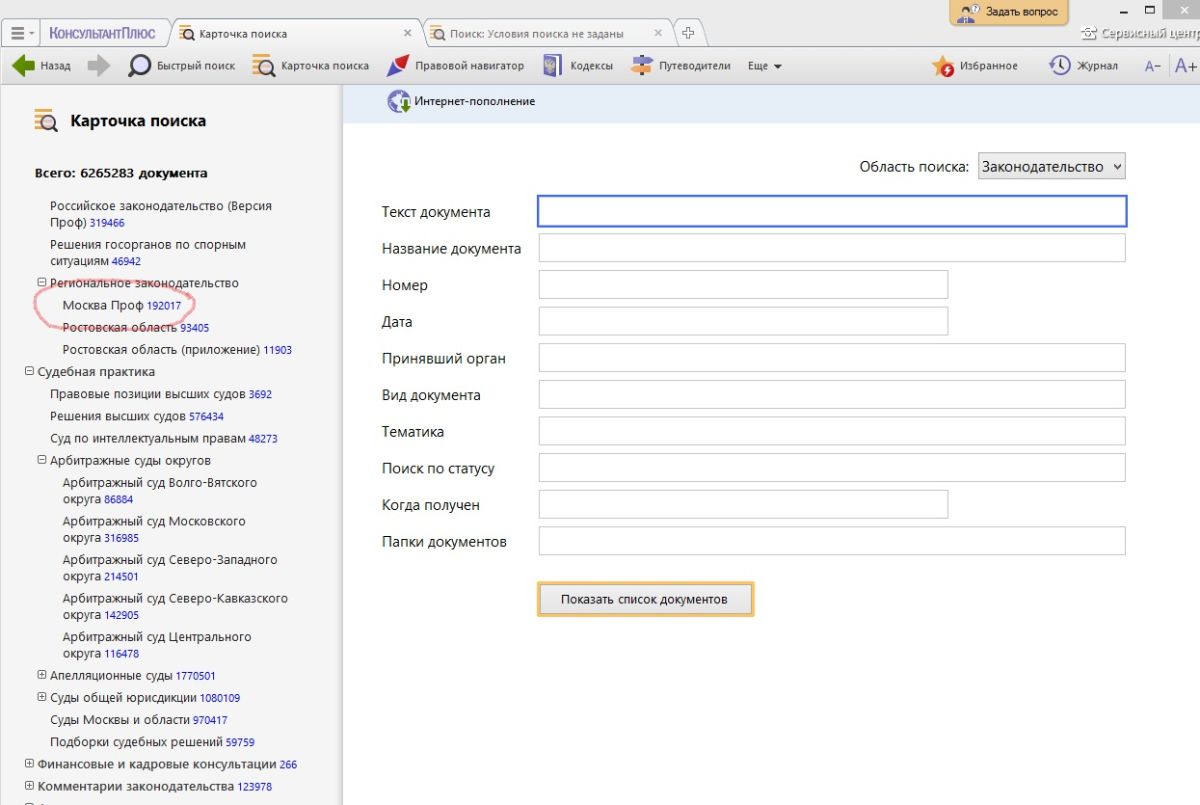Image resolution: width=1200 pixels, height=805 pixels.
Task: Focus the Когда получен field
Action: coord(743,505)
